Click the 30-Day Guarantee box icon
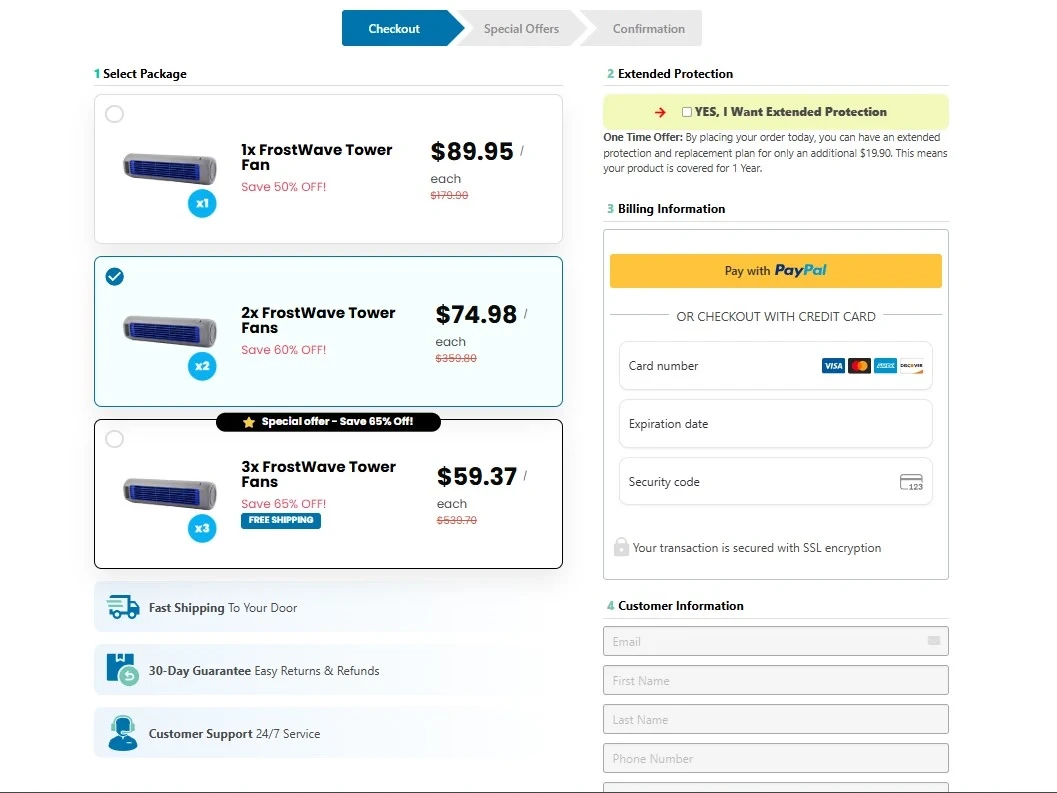 [123, 670]
